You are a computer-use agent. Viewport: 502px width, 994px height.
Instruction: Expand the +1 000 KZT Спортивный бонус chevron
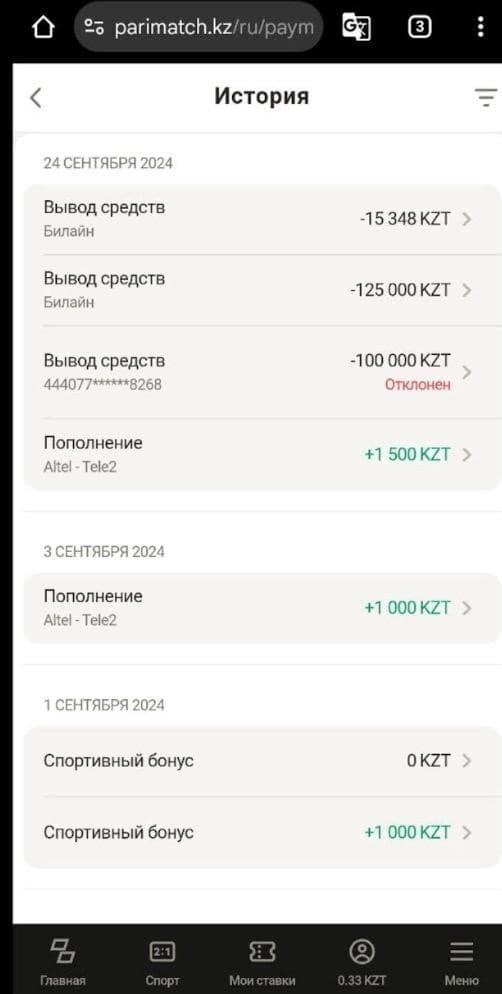(x=467, y=832)
